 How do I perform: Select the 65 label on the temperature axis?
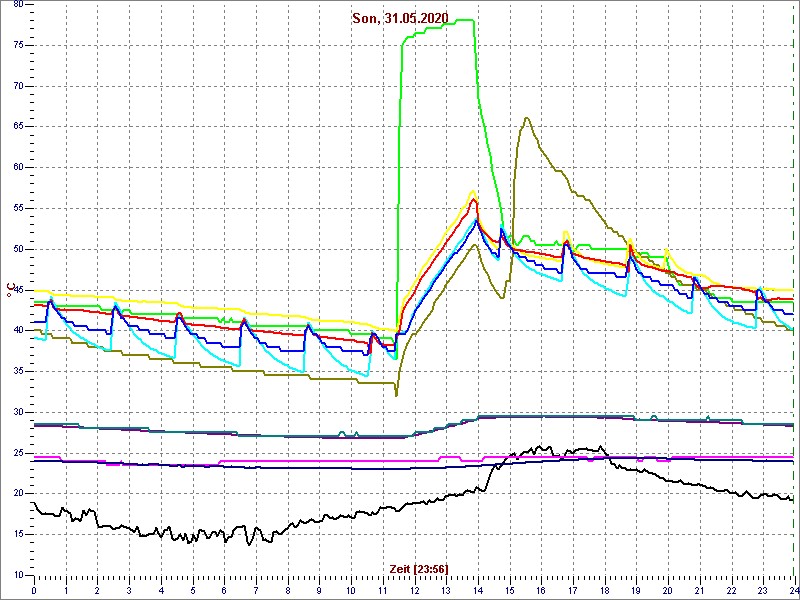18,127
